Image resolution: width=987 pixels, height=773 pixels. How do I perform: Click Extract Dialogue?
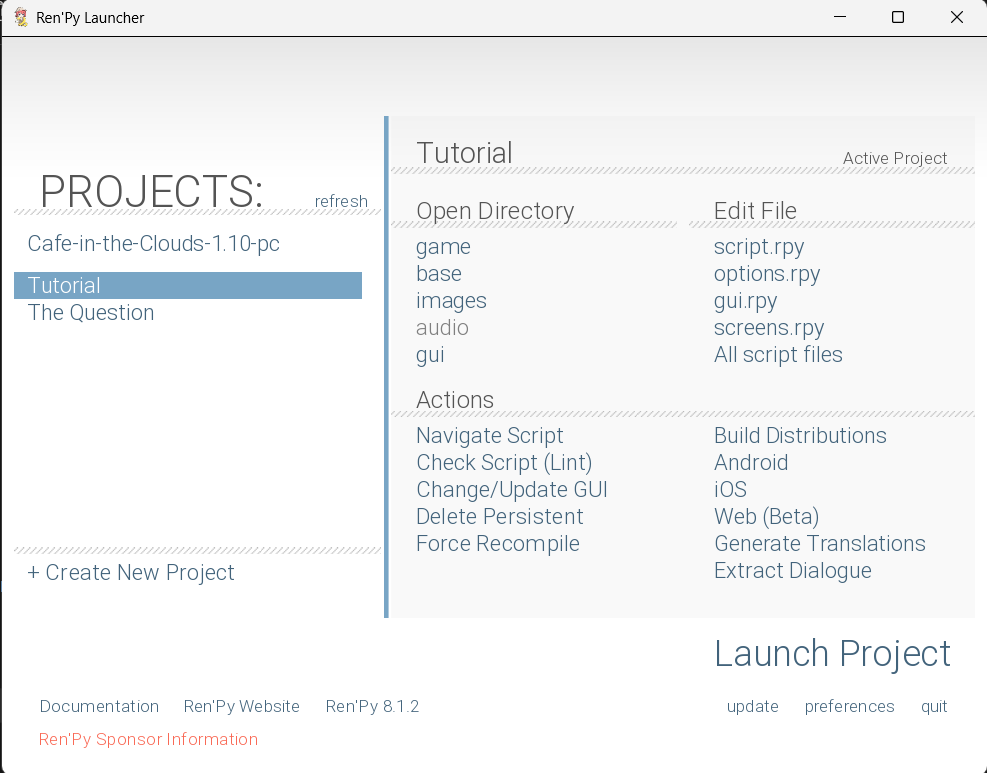[x=792, y=572]
